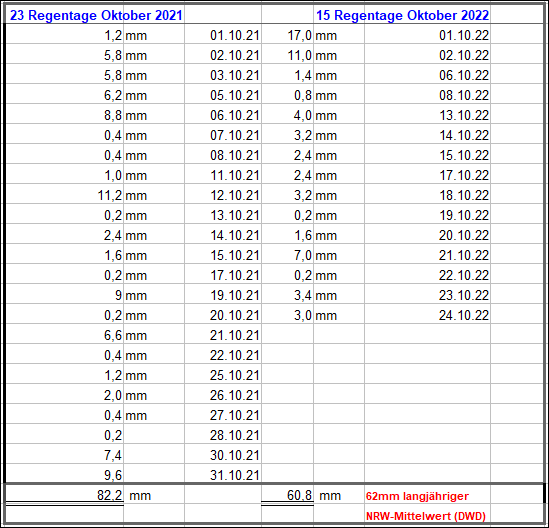Screen dimensions: 549x528
Task: Click the date cell 01.10.22
Action: [464, 35]
